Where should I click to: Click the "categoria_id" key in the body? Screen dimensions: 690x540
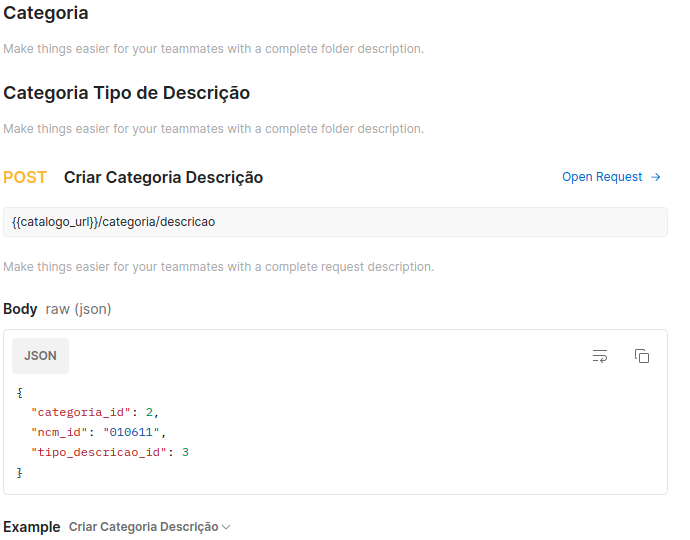(x=81, y=412)
